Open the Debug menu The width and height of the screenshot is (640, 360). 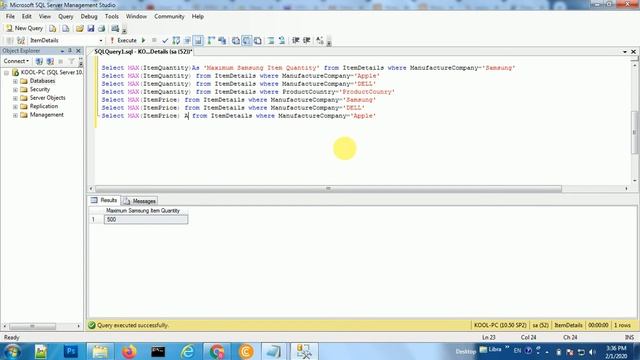(89, 17)
